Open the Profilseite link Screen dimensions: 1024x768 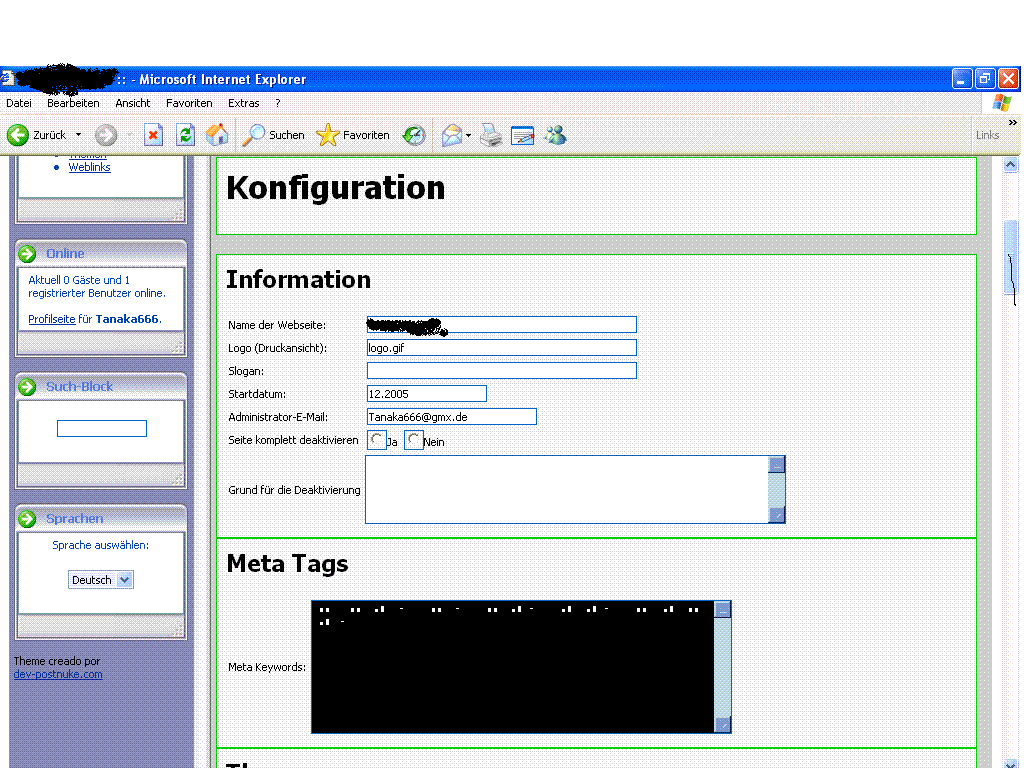(x=51, y=319)
